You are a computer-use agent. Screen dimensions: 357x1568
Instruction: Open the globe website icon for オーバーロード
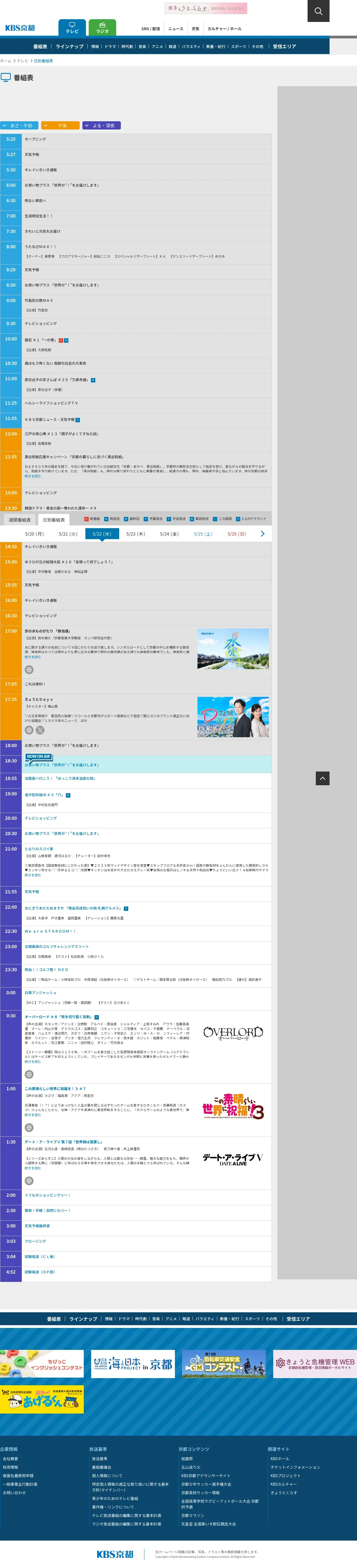pyautogui.click(x=29, y=1074)
